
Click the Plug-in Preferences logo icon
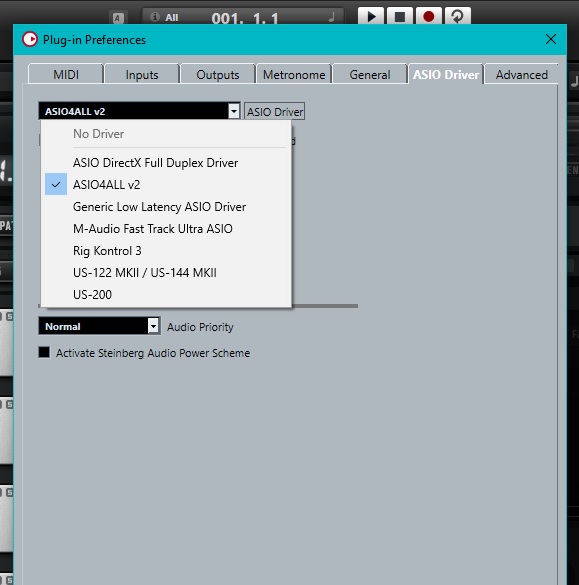click(x=30, y=39)
